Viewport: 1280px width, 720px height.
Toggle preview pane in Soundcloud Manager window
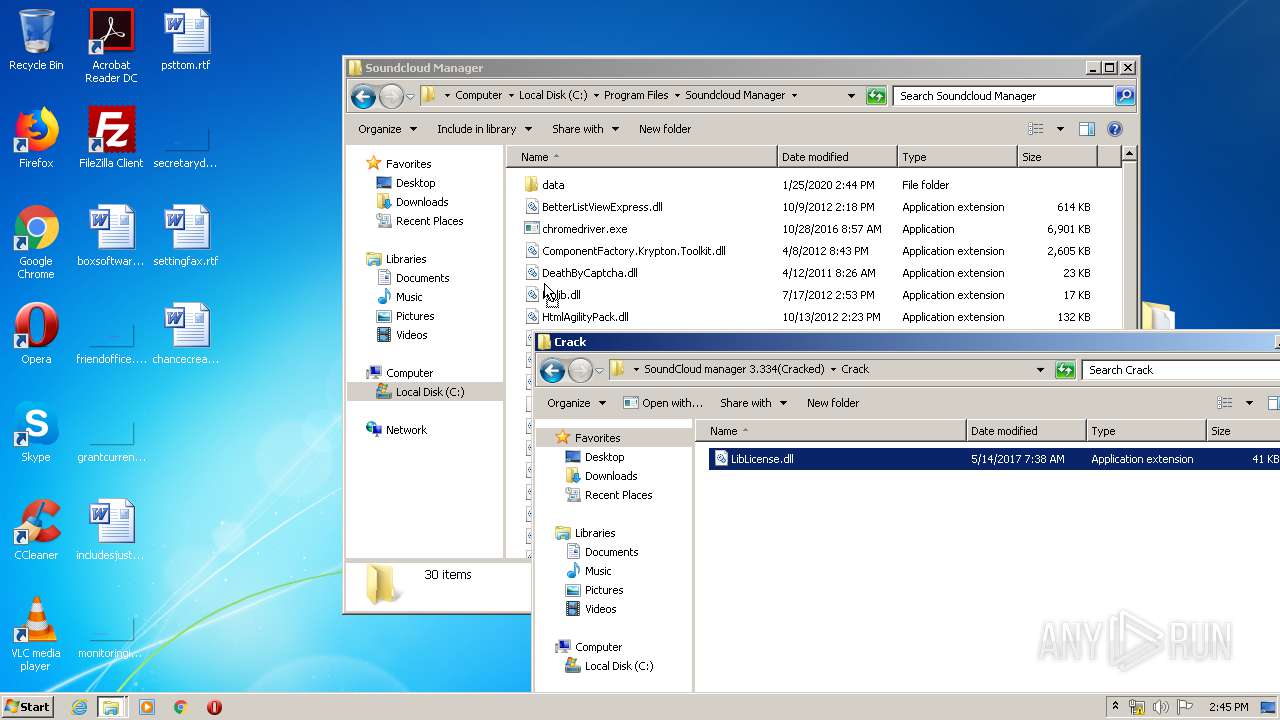[1087, 129]
